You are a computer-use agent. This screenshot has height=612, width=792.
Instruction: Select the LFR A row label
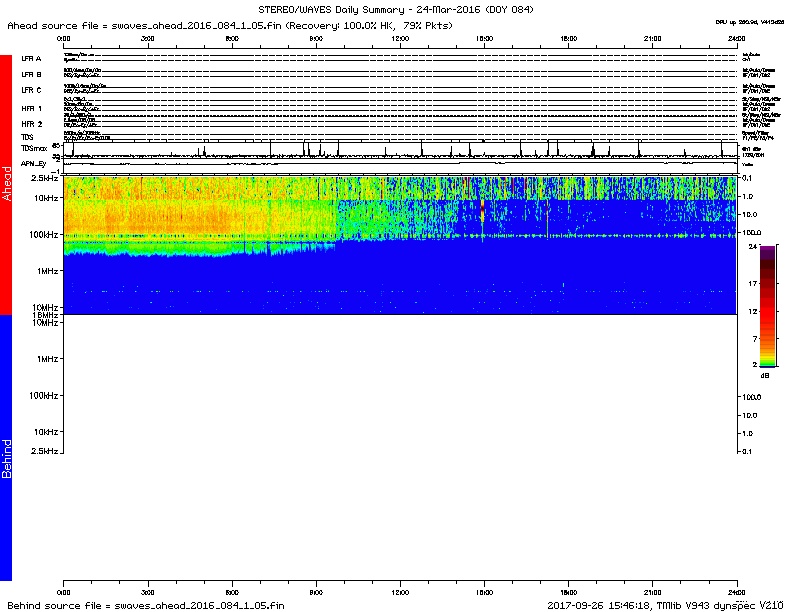32,59
